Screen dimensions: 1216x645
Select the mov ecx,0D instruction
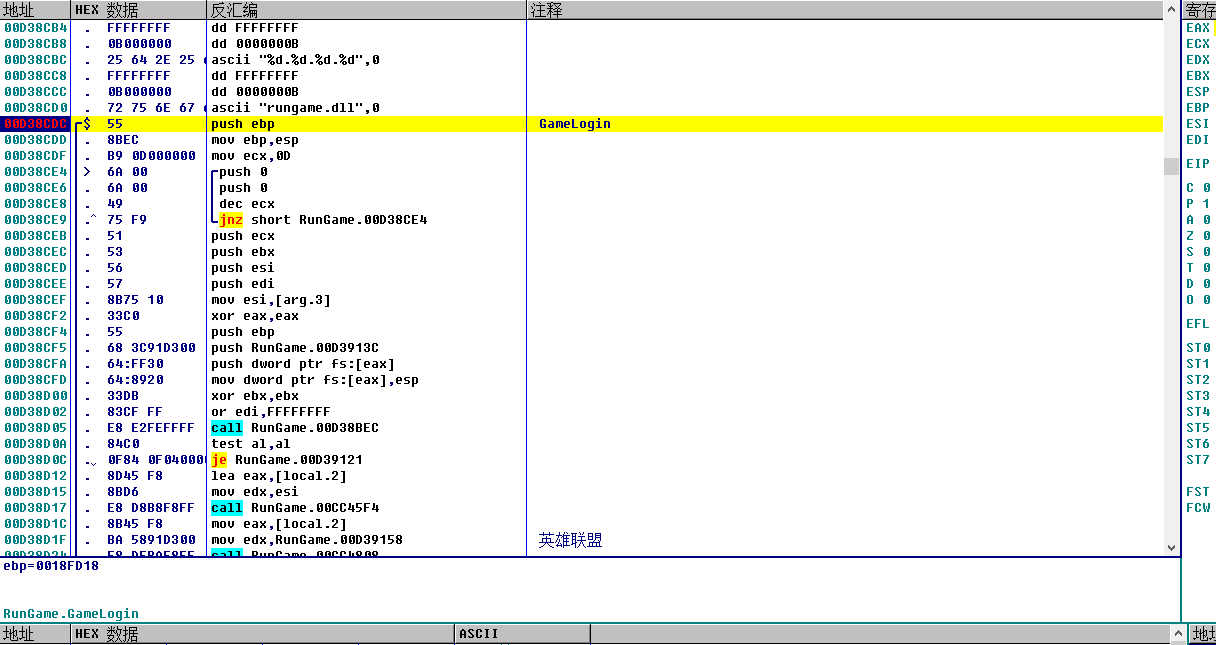click(250, 156)
